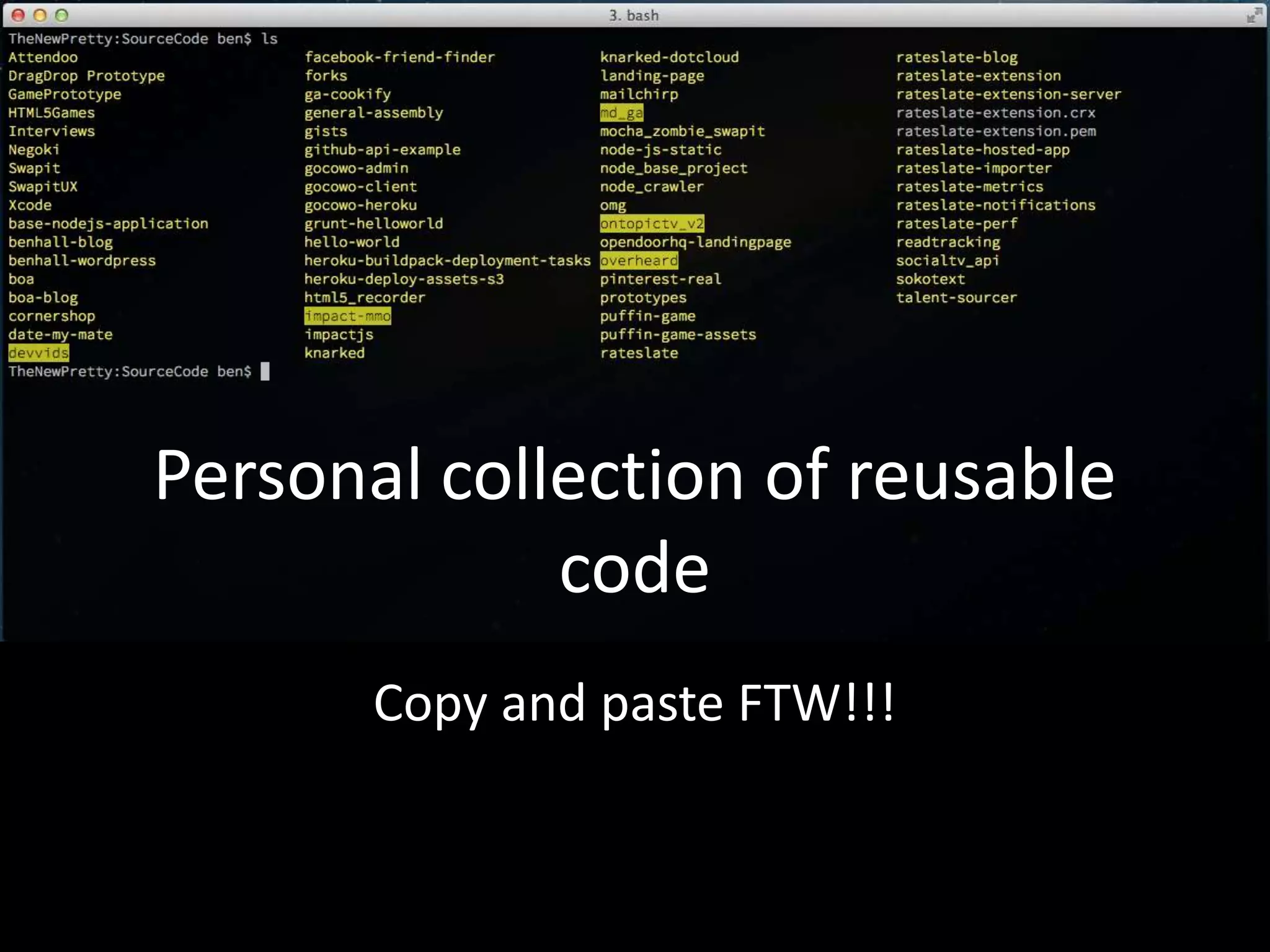Click the 'Negoki' entry
Image resolution: width=1270 pixels, height=952 pixels.
[x=34, y=149]
